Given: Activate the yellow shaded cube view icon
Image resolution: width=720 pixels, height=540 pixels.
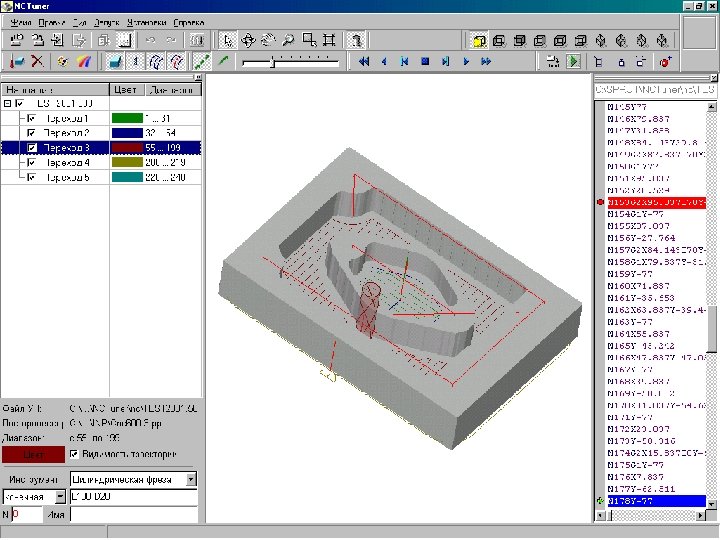Looking at the screenshot, I should pos(479,41).
